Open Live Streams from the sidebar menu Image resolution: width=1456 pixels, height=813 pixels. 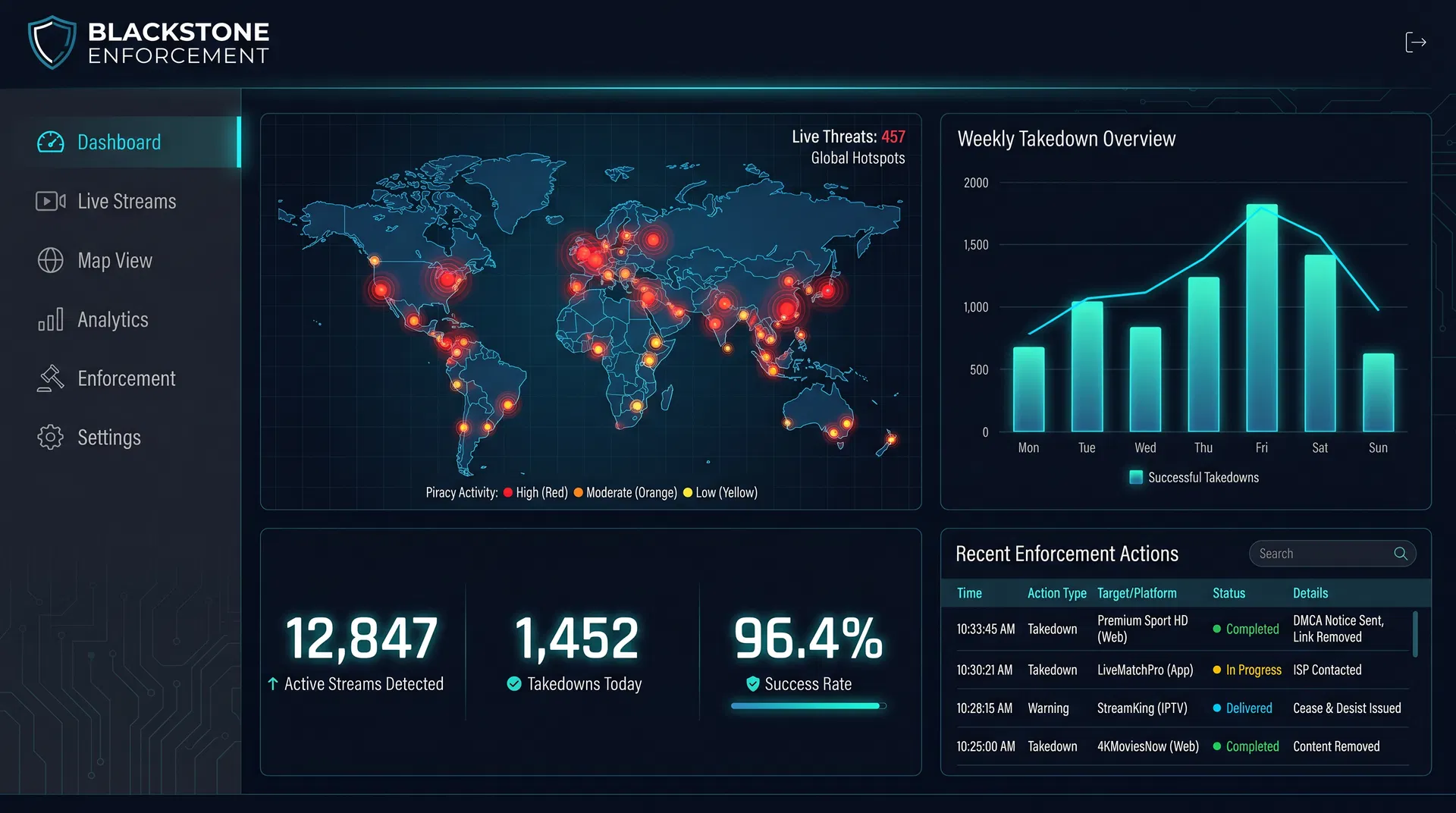coord(125,201)
